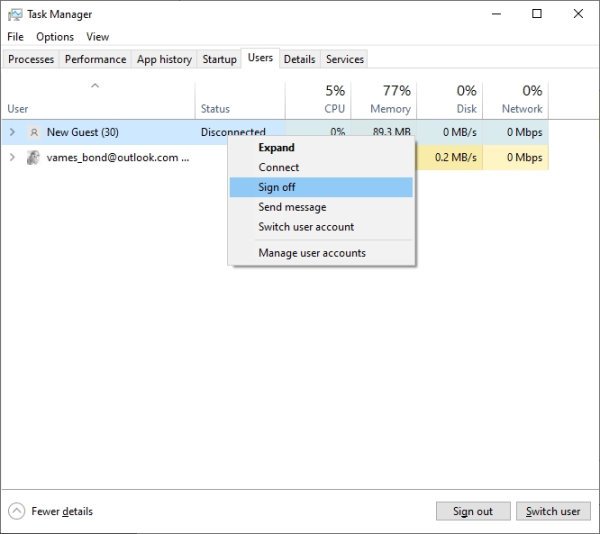Click the 0.2 MB/s disk value
Viewport: 600px width, 534px height.
456,158
